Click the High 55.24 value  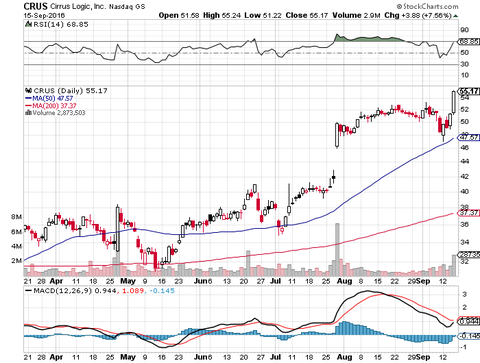coord(222,15)
